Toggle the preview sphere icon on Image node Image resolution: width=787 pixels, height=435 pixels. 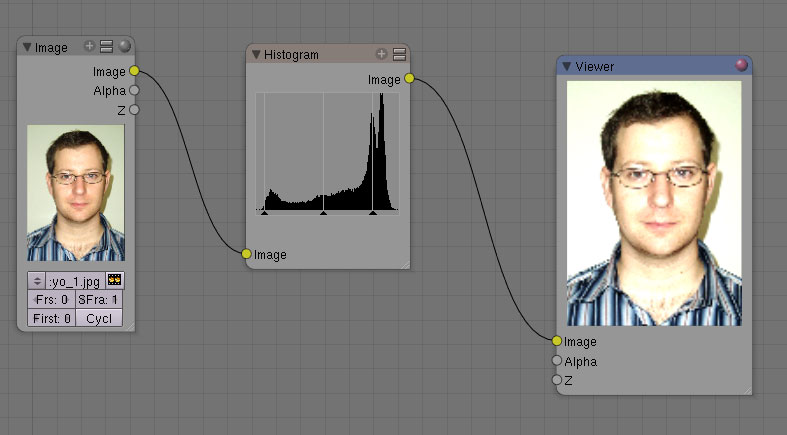(x=124, y=46)
